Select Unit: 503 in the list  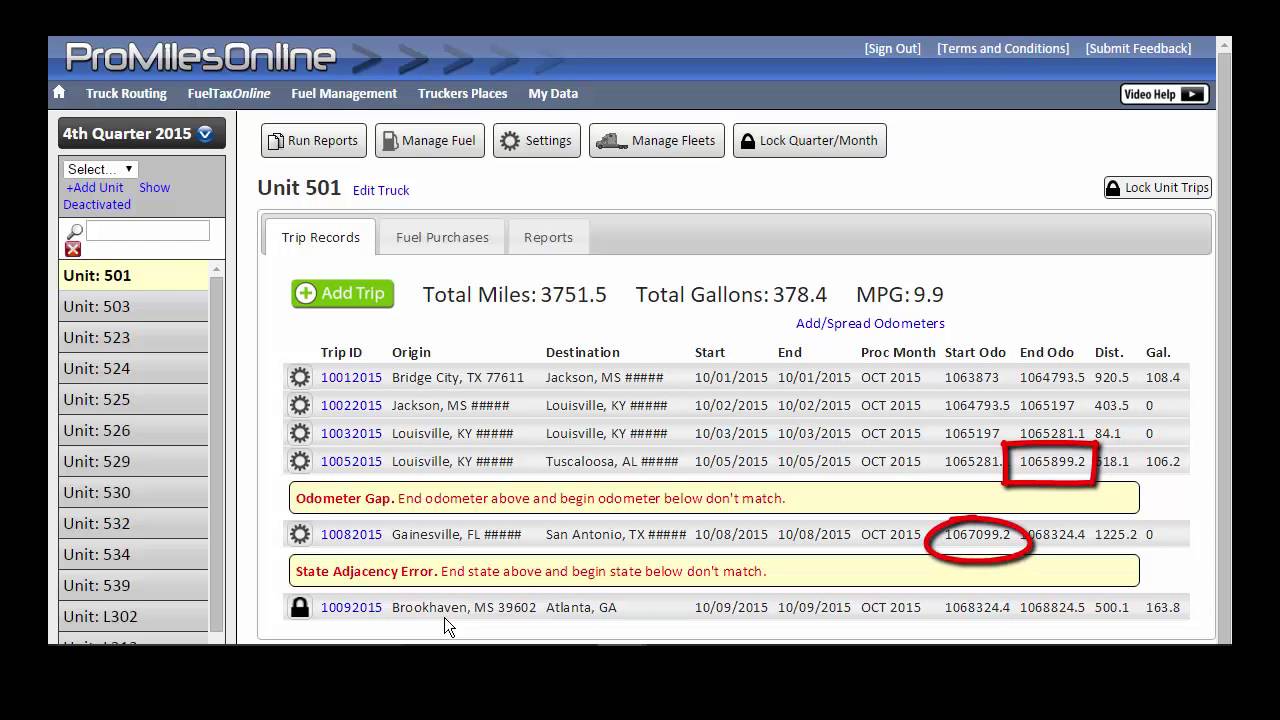click(x=133, y=306)
